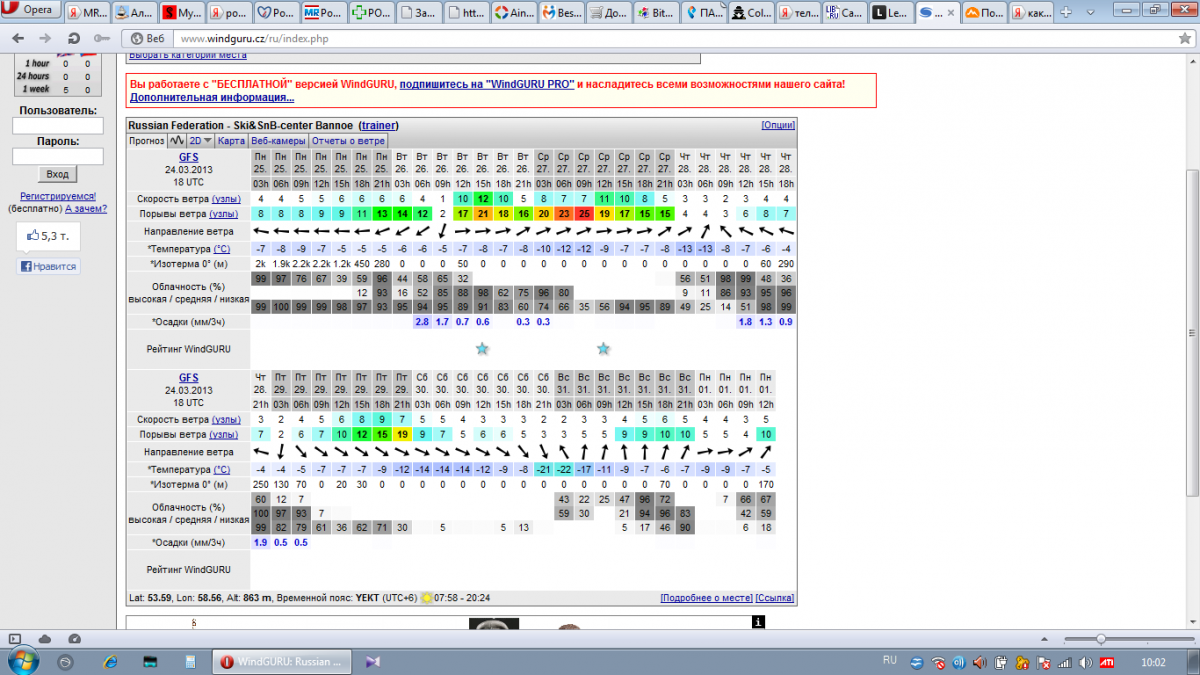Image resolution: width=1200 pixels, height=675 pixels.
Task: Open Дополнительная информация link
Action: (212, 98)
